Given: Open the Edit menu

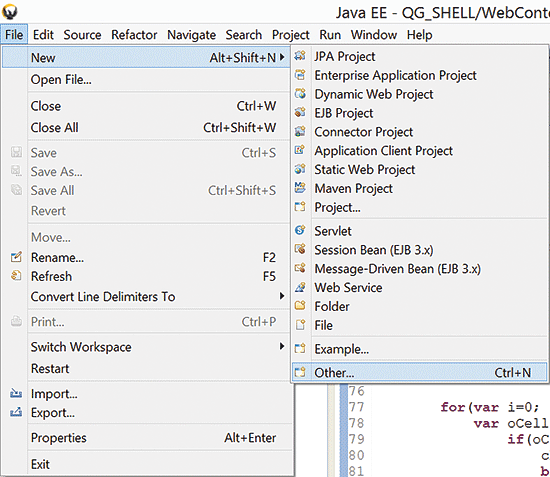Looking at the screenshot, I should click(43, 35).
